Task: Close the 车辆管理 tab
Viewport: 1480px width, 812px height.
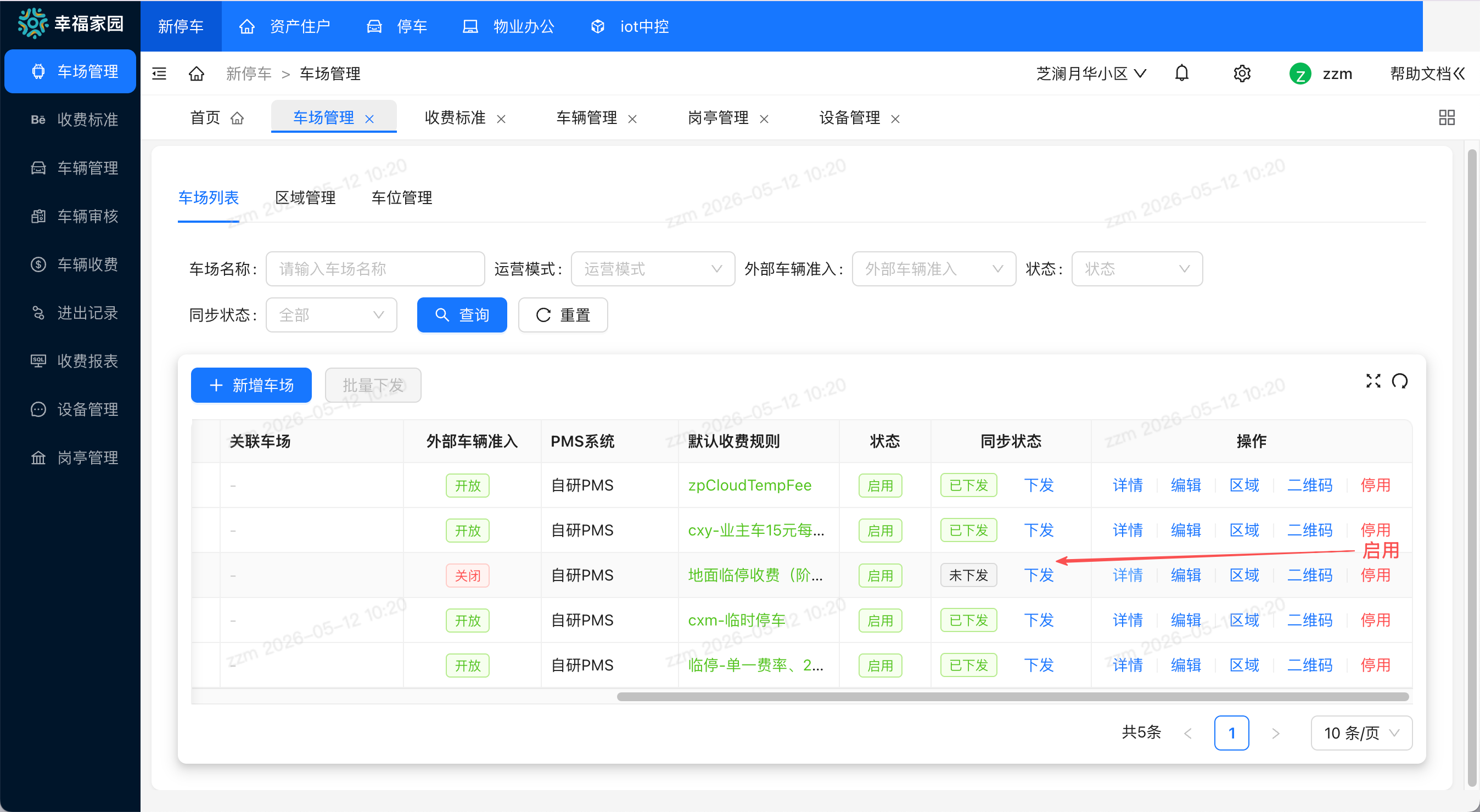Action: [632, 119]
